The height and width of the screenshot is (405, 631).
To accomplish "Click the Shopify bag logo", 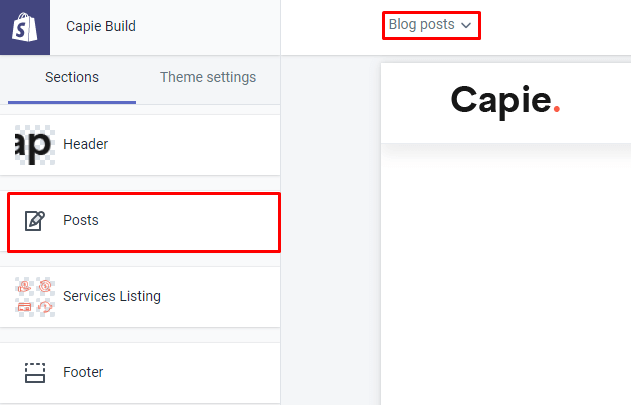I will [25, 27].
